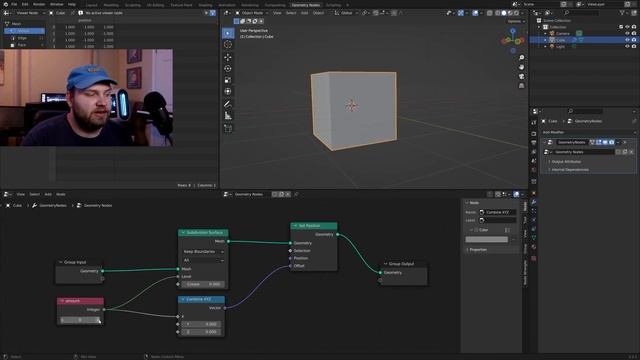
Task: Hide the Camera in outliner viewport
Action: [627, 33]
